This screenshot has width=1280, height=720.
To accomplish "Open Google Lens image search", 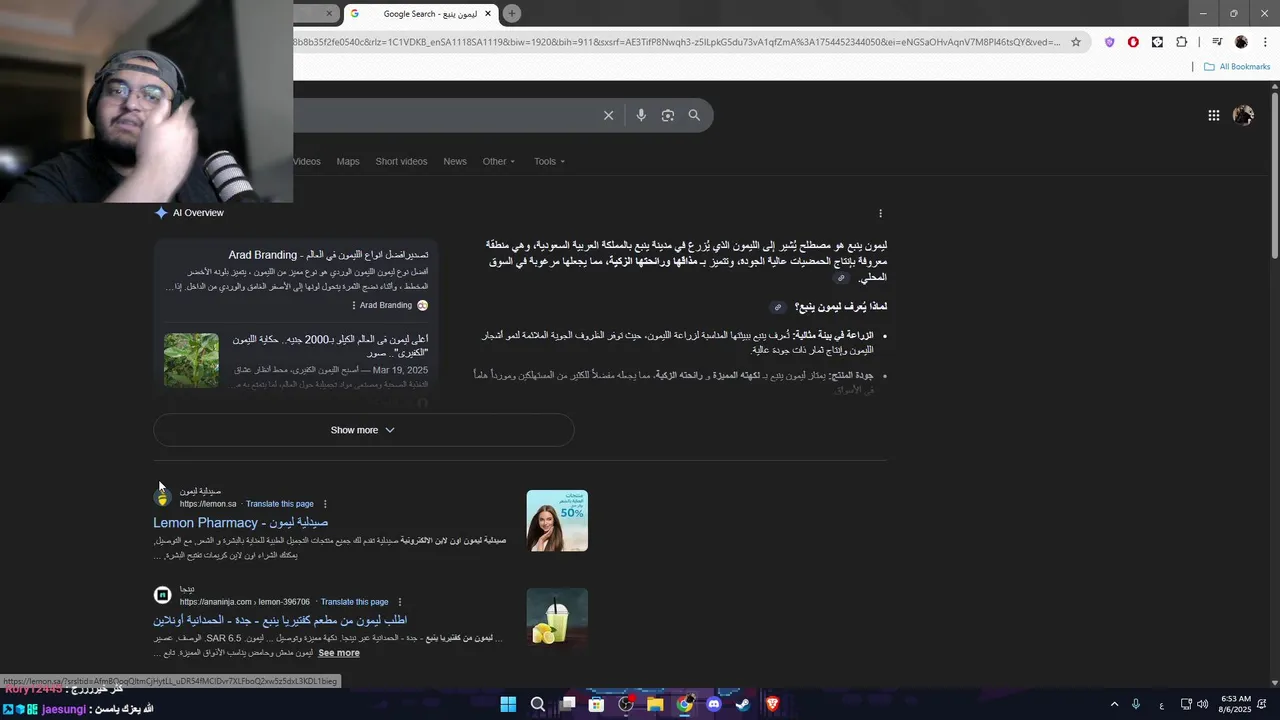I will pos(668,115).
